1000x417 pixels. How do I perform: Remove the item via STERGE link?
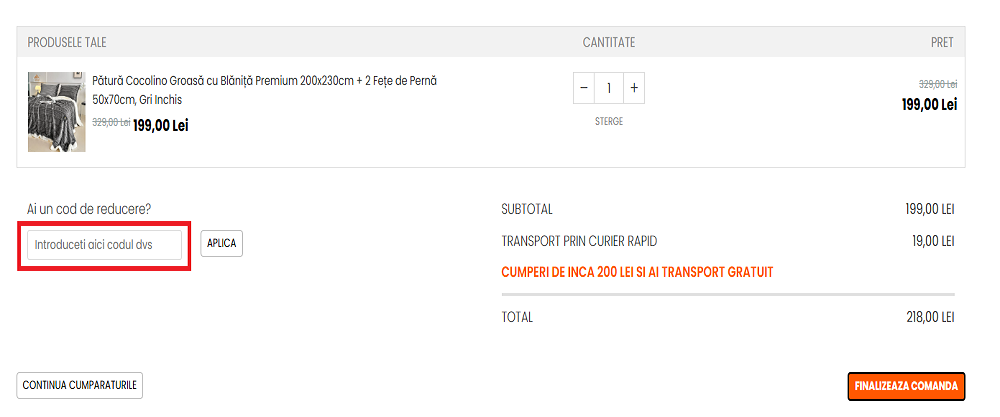point(608,122)
